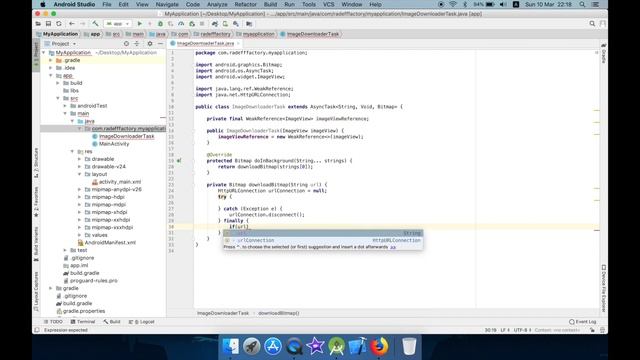Viewport: 640px width, 360px height.
Task: Open Finder from the Dock
Action: pos(230,346)
